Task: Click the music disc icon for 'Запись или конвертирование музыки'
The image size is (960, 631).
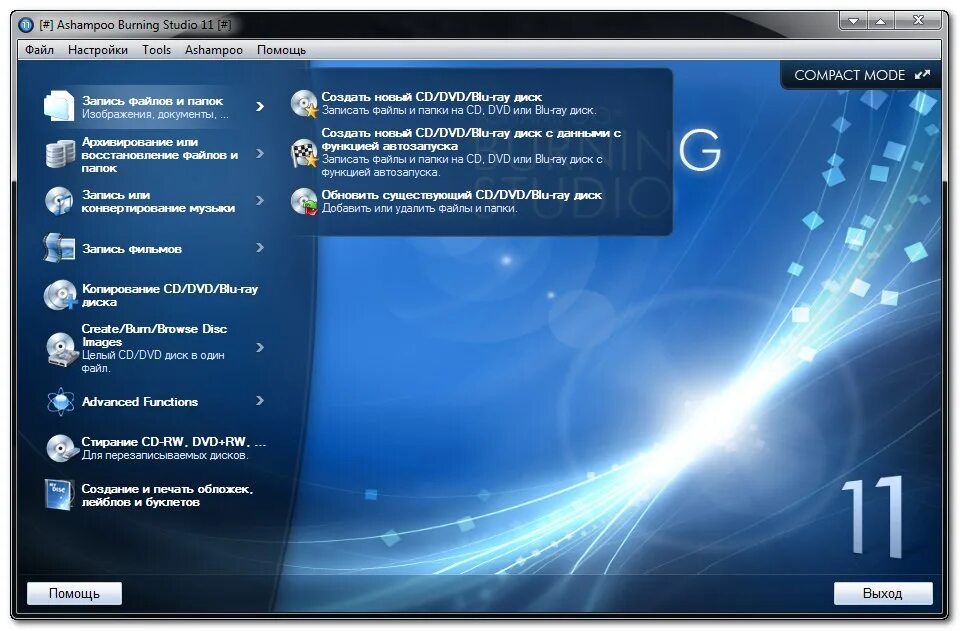Action: [x=59, y=201]
